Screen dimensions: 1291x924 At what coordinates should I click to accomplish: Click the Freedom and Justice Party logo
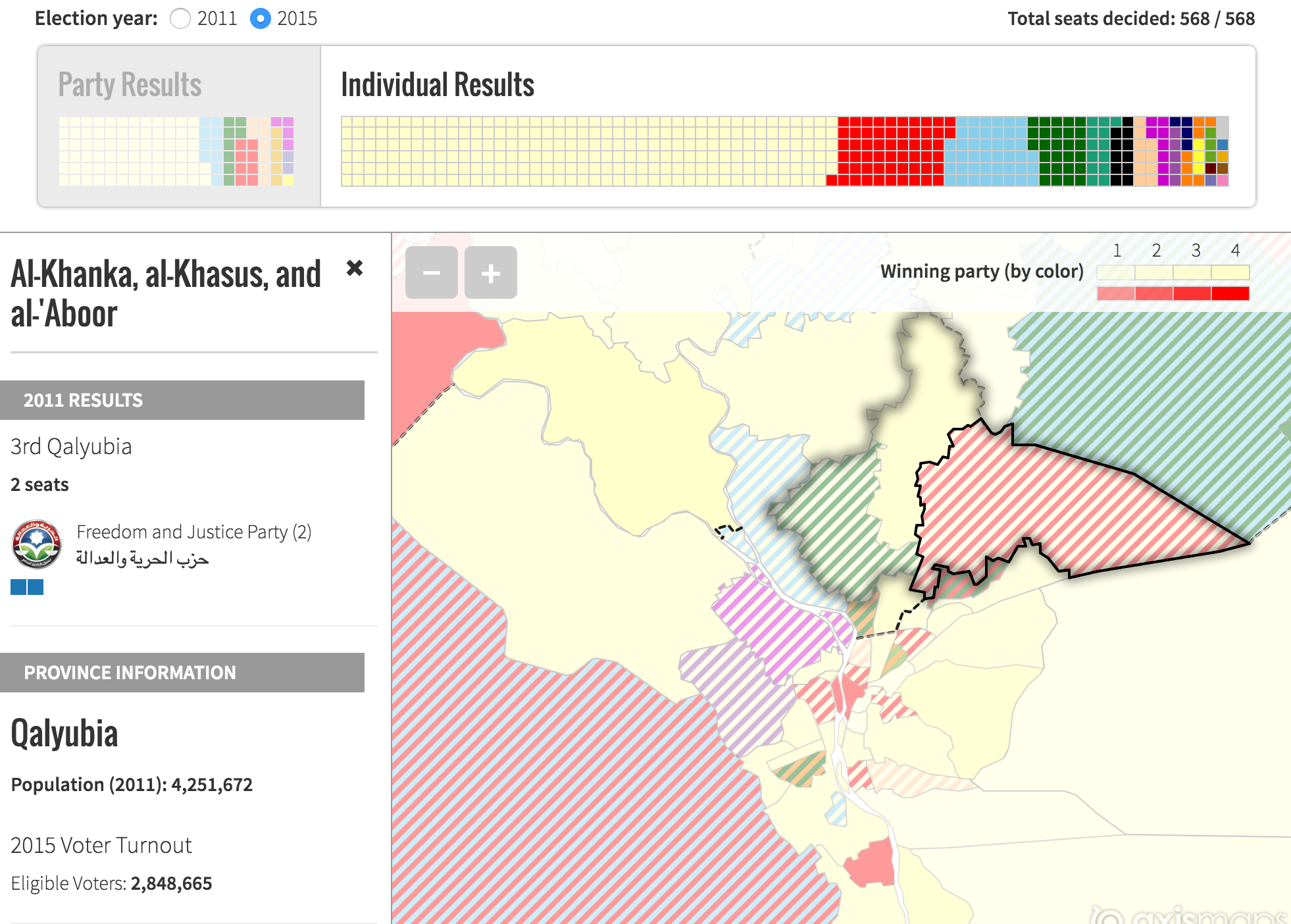[x=37, y=544]
